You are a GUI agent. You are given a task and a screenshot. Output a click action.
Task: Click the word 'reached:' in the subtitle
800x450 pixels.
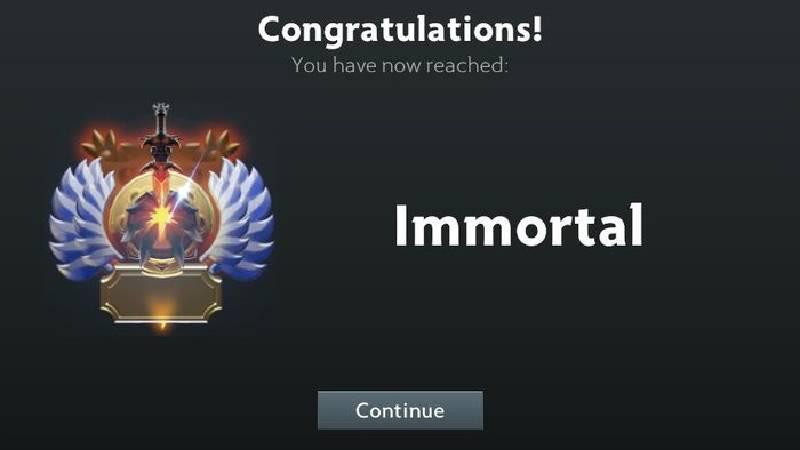[467, 65]
